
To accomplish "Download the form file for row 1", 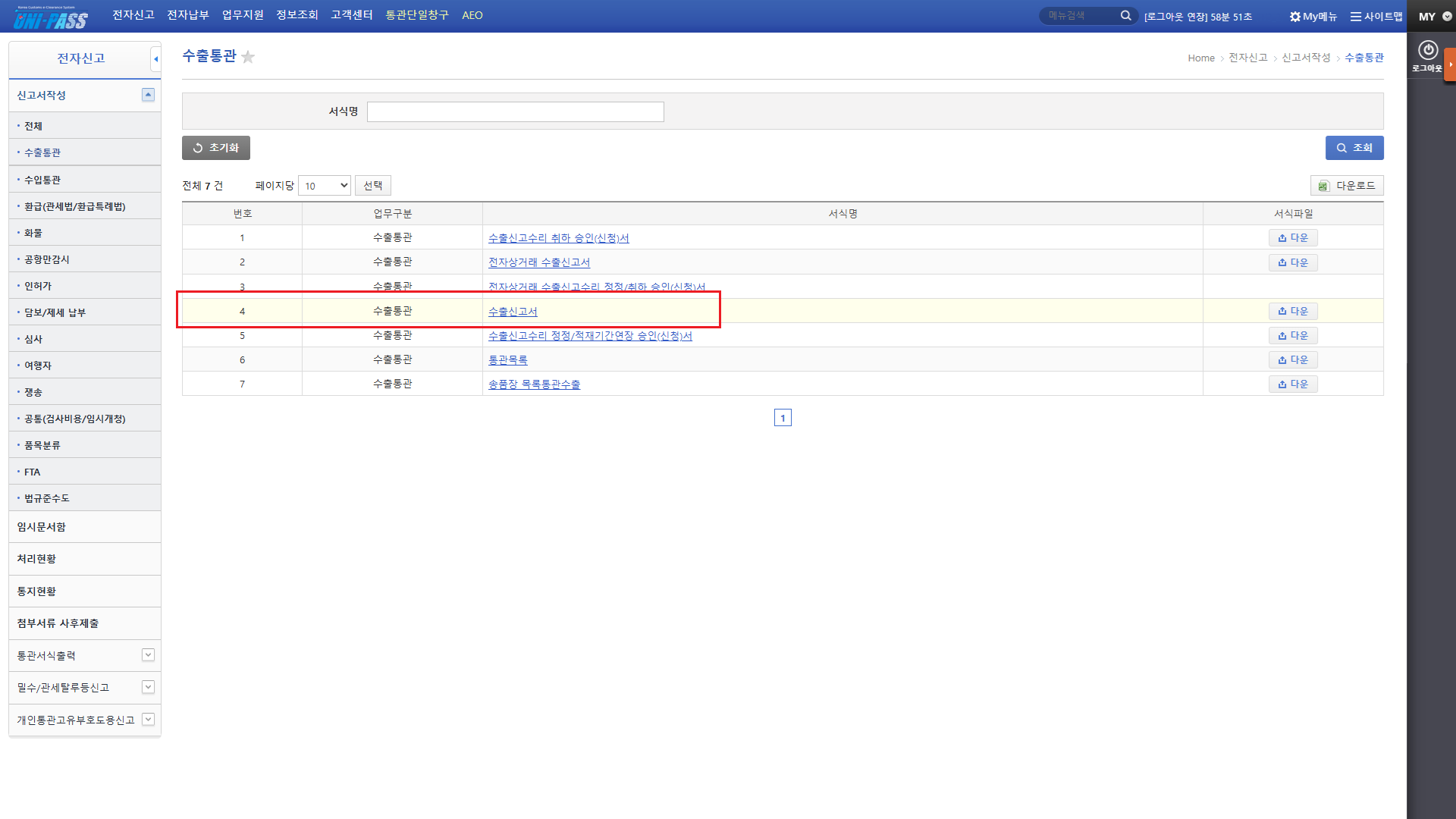I will pyautogui.click(x=1293, y=238).
